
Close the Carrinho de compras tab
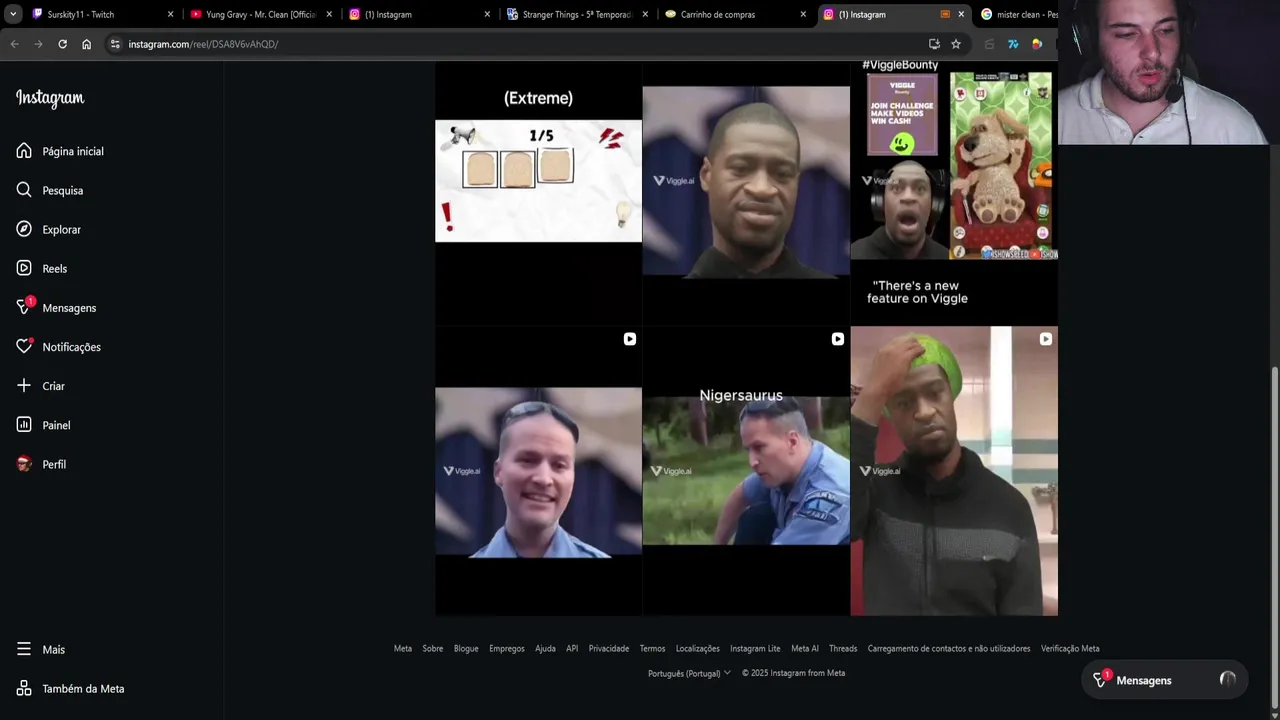[803, 14]
